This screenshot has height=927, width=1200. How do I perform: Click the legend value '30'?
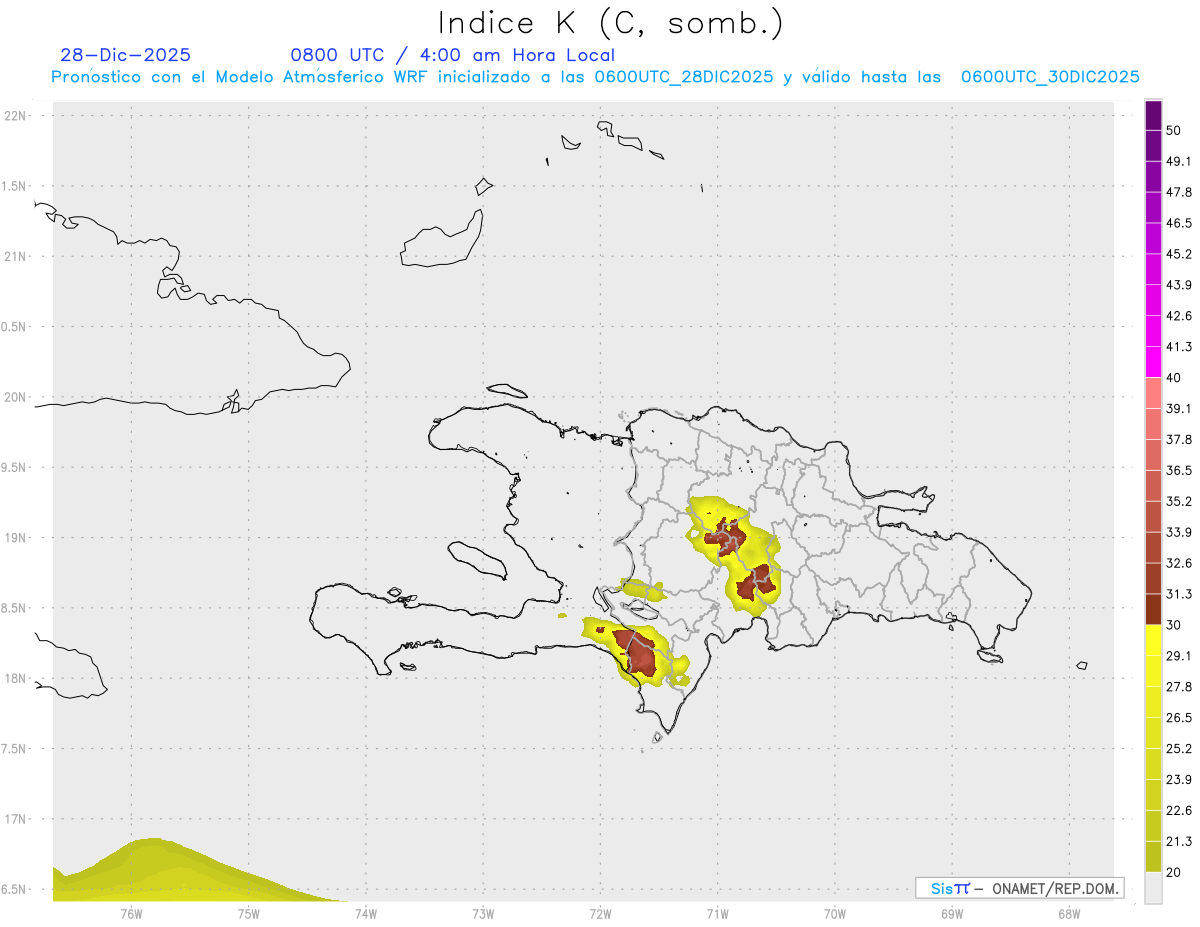[1174, 625]
